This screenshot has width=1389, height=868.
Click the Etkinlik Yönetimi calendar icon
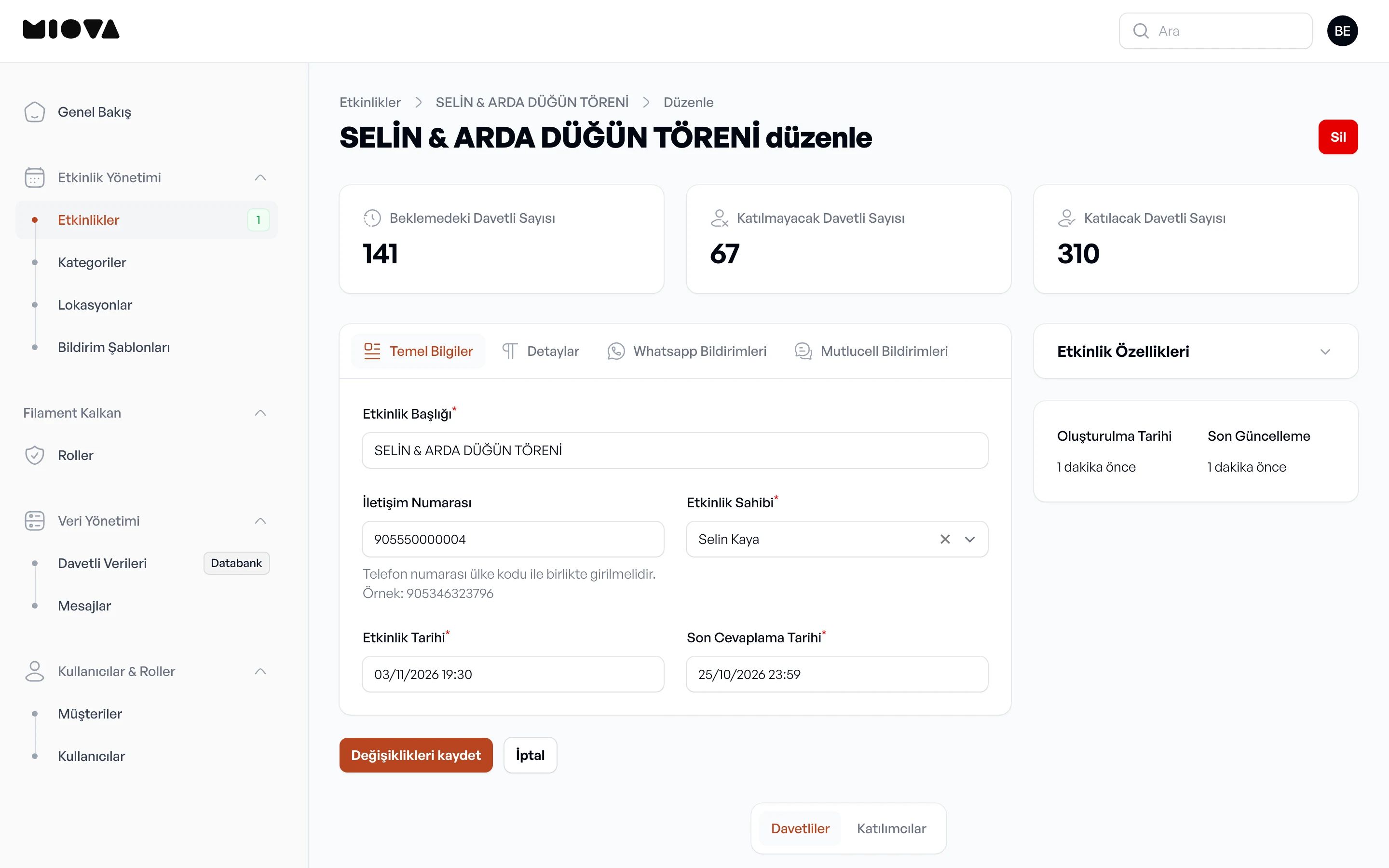(x=34, y=177)
